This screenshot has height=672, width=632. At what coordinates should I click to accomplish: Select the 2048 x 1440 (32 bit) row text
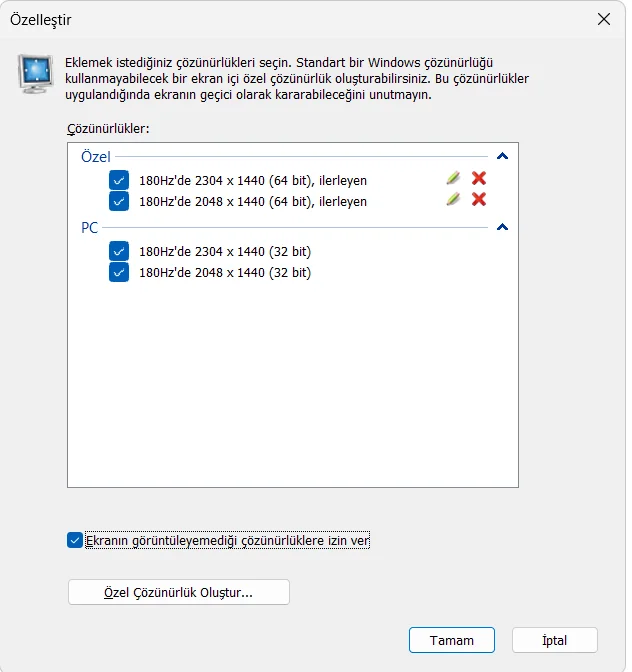[x=224, y=272]
